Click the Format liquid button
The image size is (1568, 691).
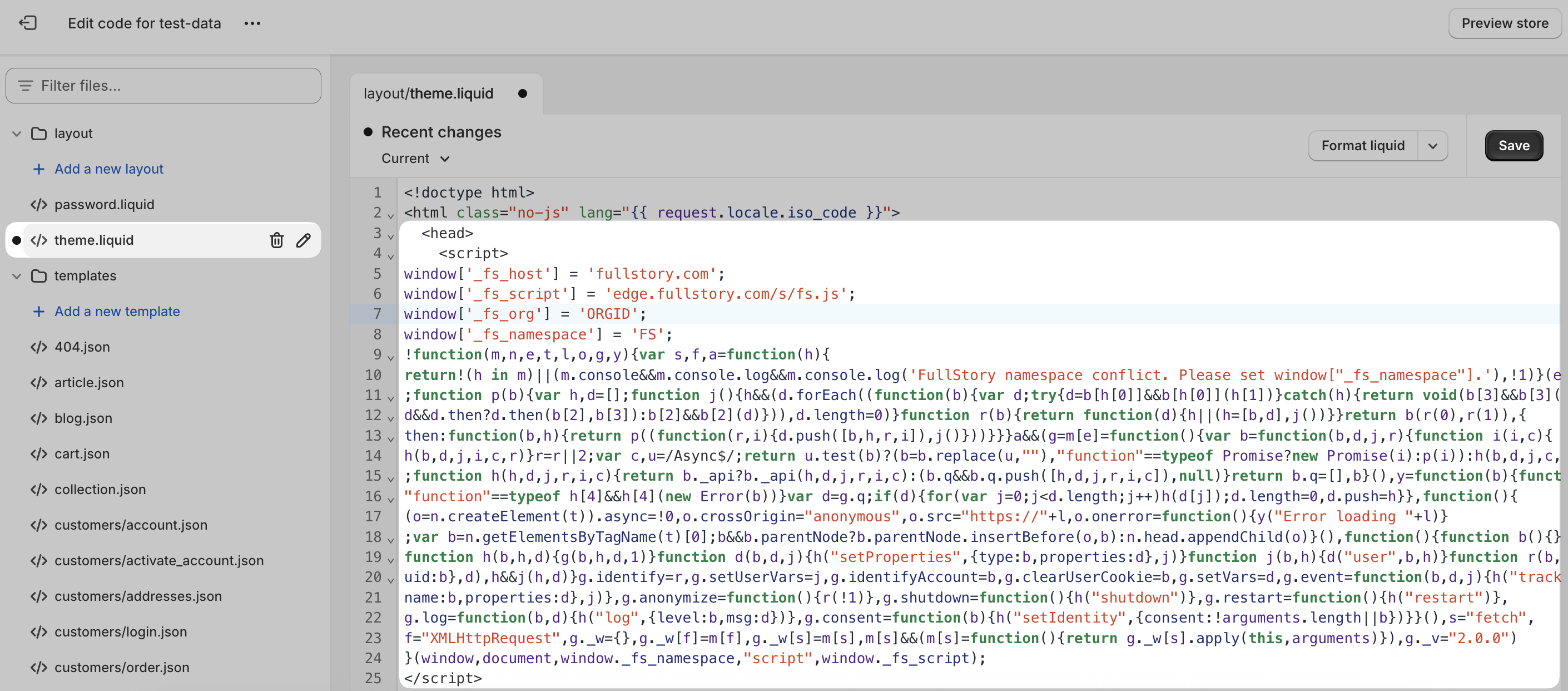click(x=1363, y=146)
